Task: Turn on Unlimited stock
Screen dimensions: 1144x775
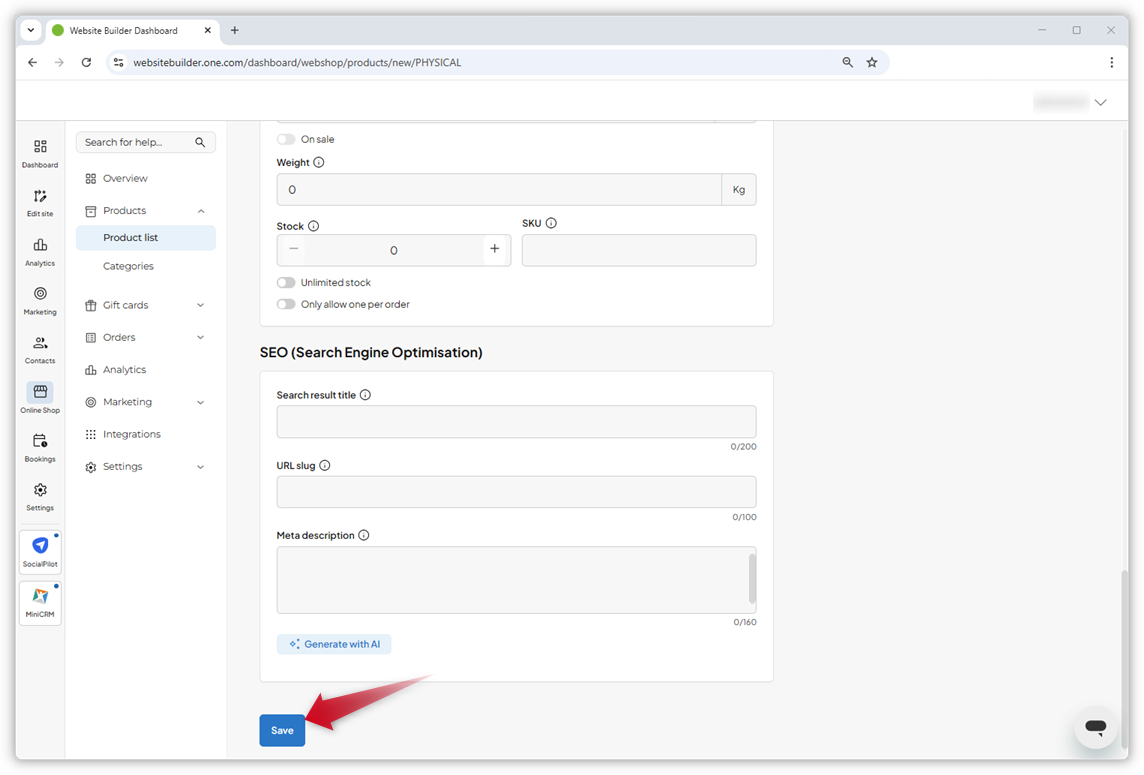Action: point(285,282)
